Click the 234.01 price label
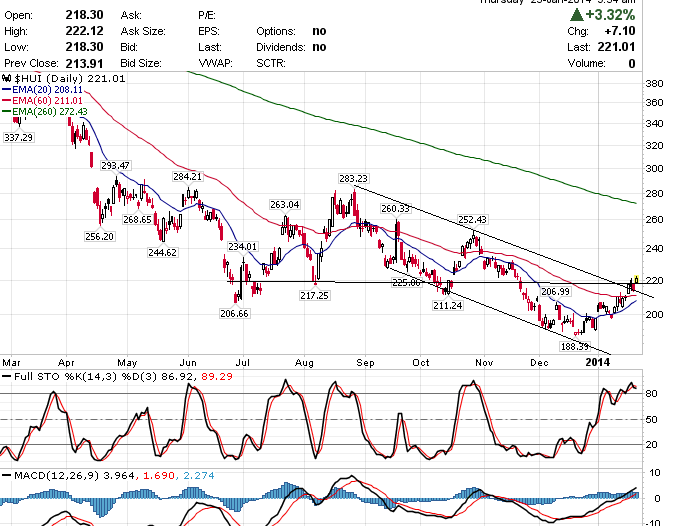Image resolution: width=676 pixels, height=526 pixels. tap(243, 246)
